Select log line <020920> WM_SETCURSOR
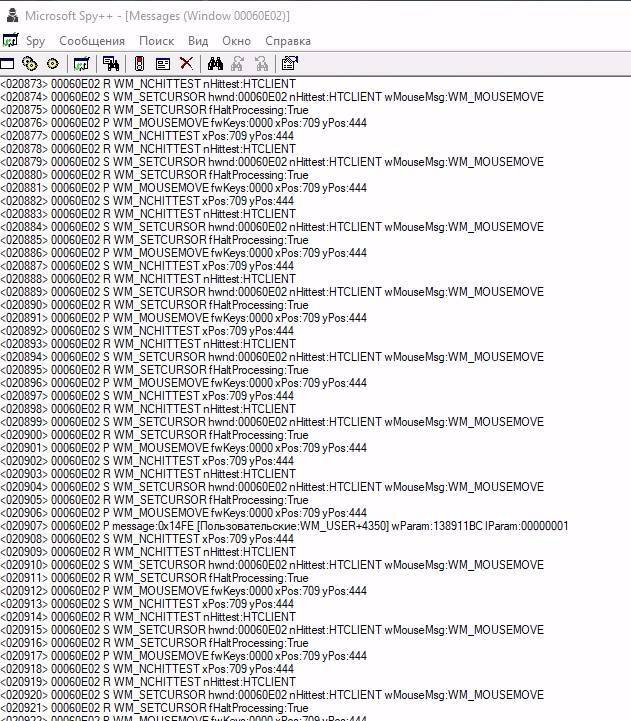Image resolution: width=631 pixels, height=721 pixels. tap(272, 695)
